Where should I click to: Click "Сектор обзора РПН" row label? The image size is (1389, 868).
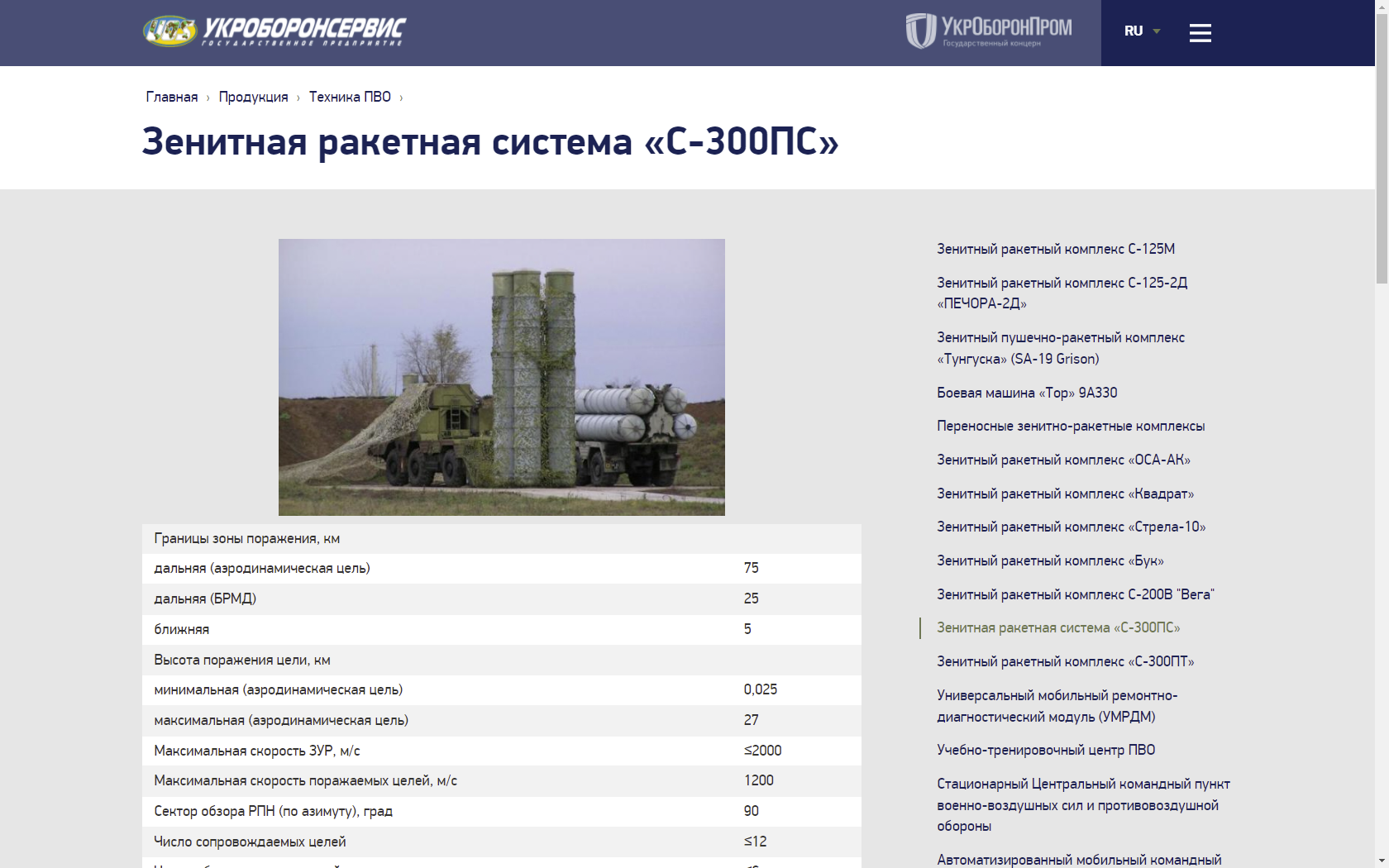273,811
